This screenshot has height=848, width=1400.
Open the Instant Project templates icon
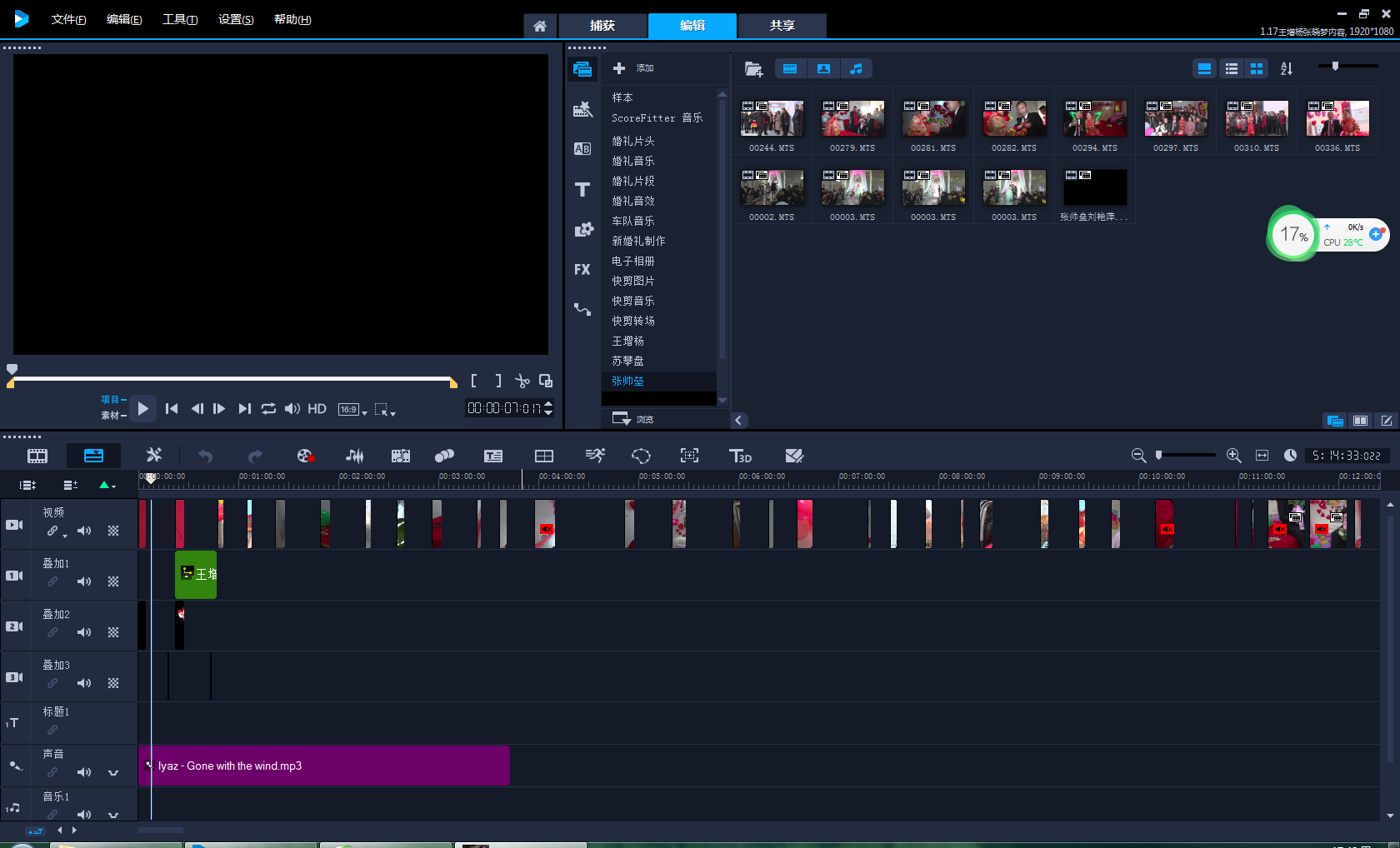pyautogui.click(x=582, y=109)
